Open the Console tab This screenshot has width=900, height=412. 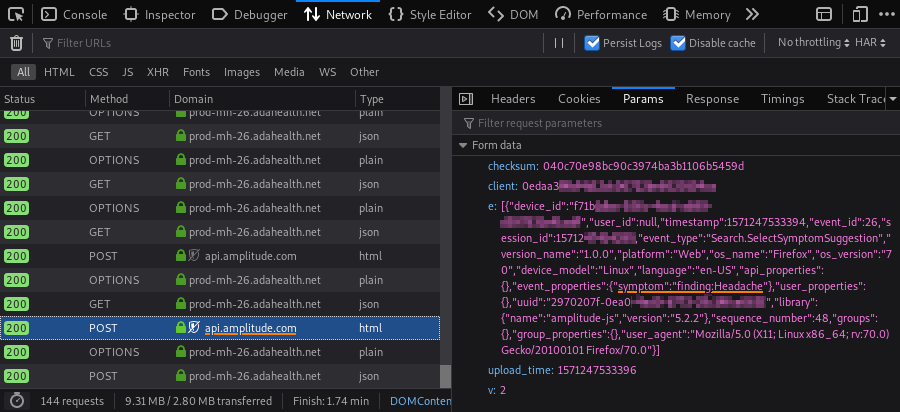[x=75, y=15]
